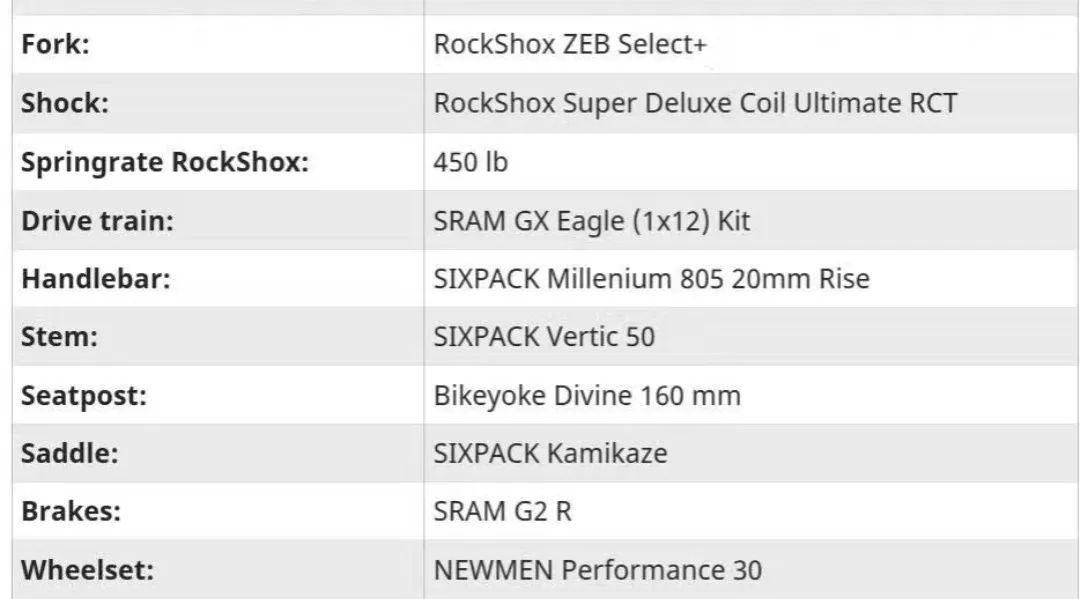
Task: Select the SIXPACK Vertic 50 value
Action: pos(544,337)
